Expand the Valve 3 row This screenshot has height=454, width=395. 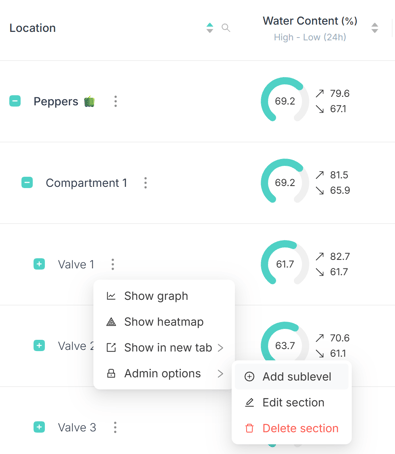(39, 427)
